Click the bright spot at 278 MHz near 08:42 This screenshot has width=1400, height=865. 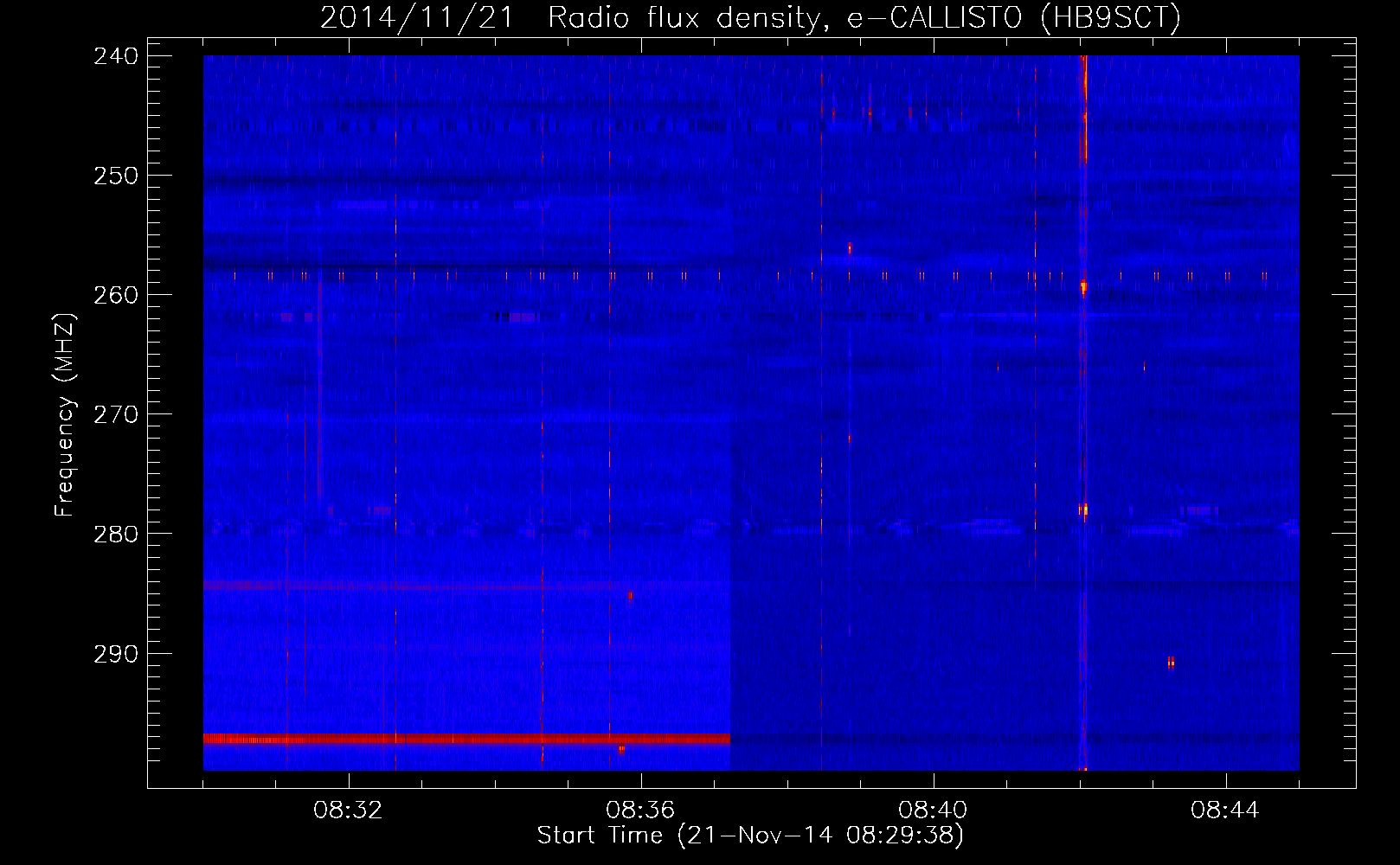coord(1083,509)
